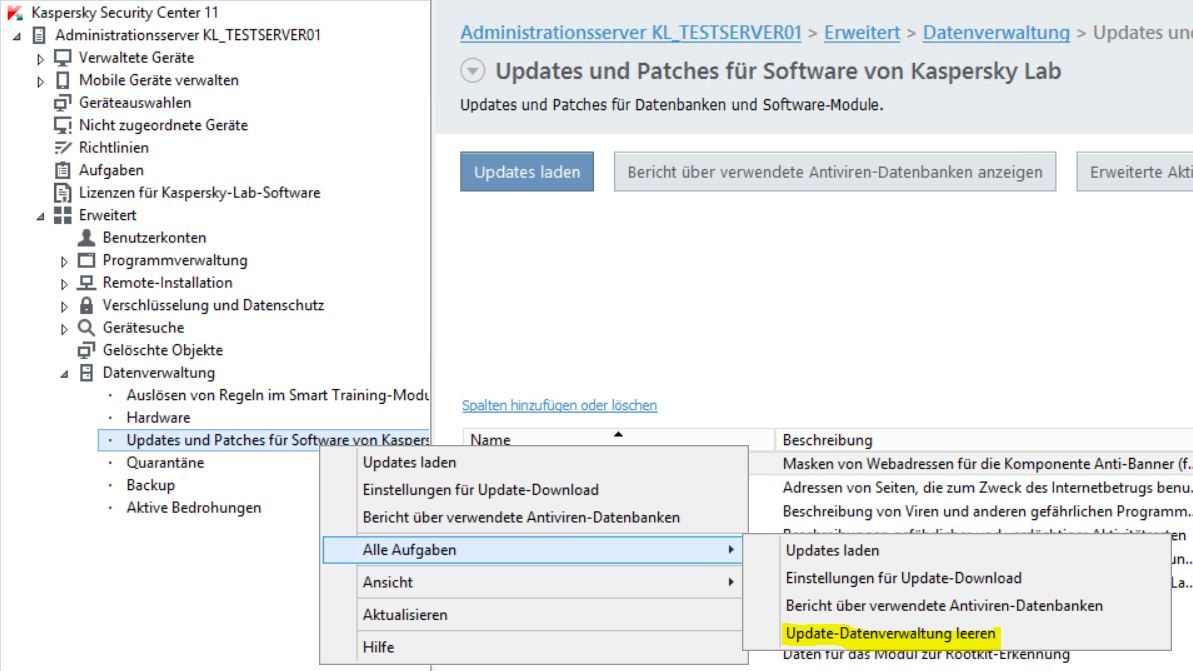
Task: Click the Verschlüsselung padlock icon
Action: click(x=87, y=305)
